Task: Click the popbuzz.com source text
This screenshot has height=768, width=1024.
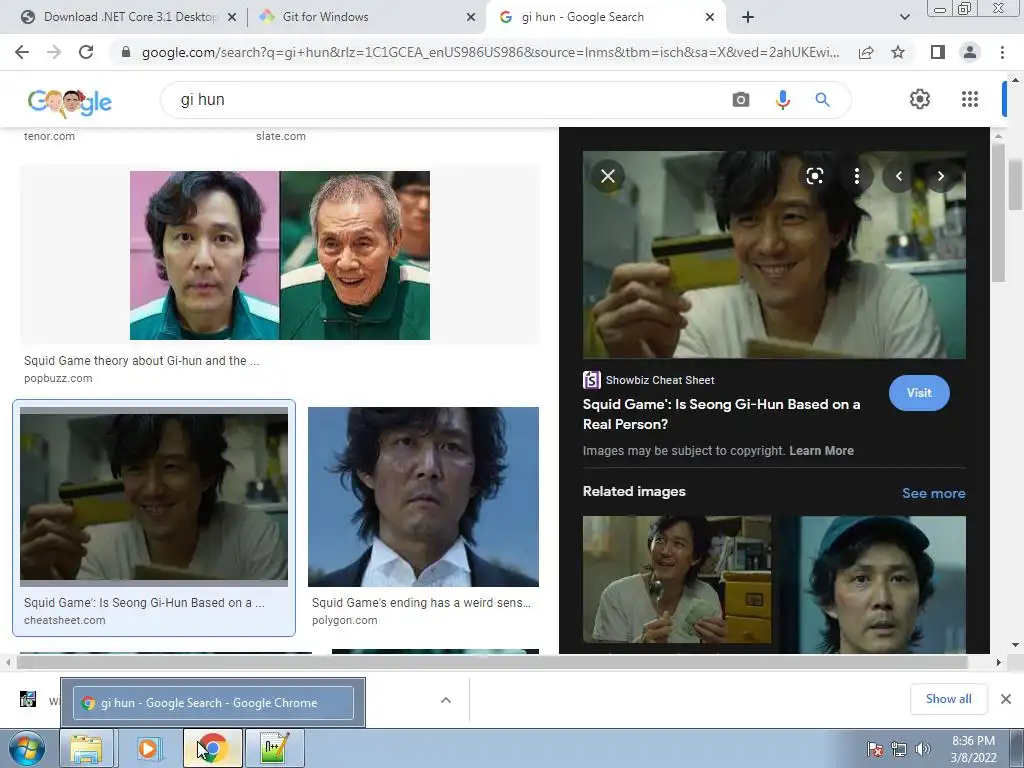Action: point(58,378)
